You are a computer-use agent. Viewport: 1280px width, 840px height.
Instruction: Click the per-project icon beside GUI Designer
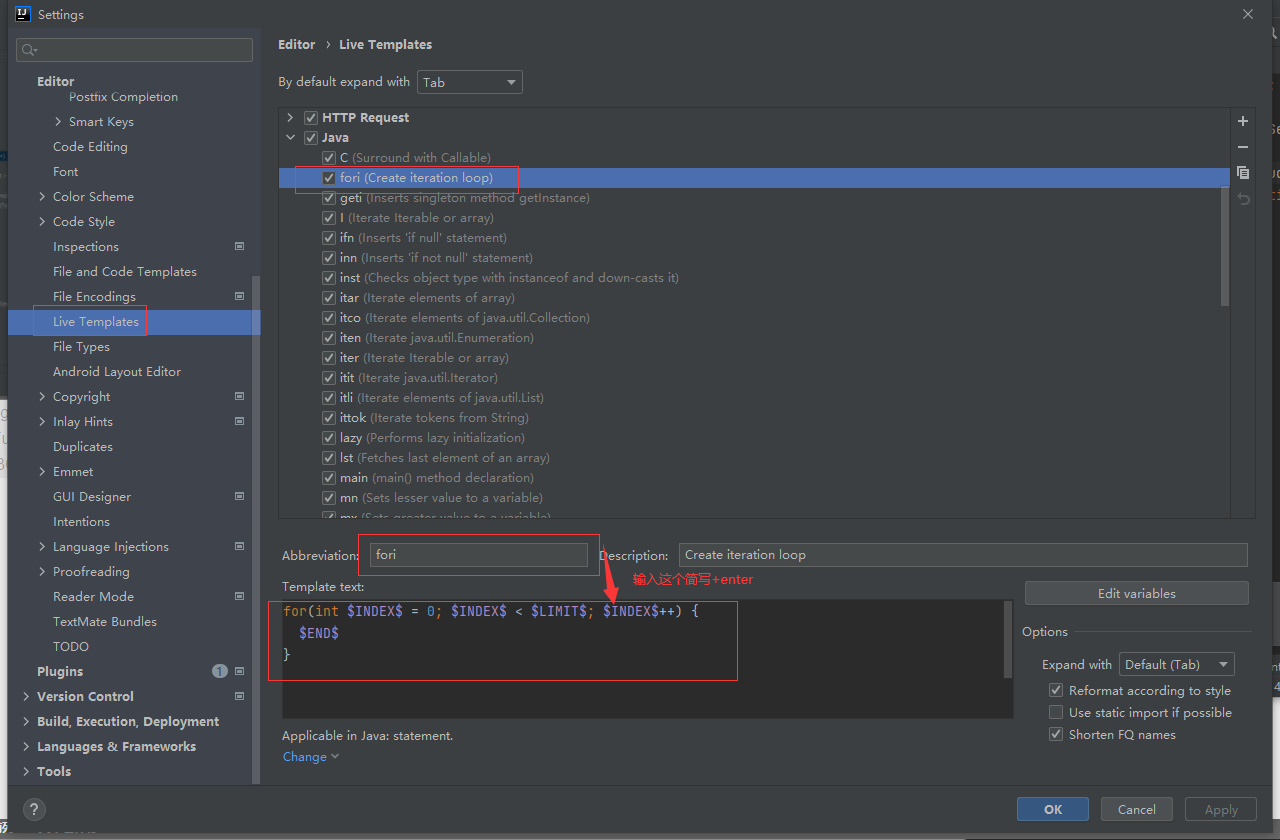click(x=239, y=496)
